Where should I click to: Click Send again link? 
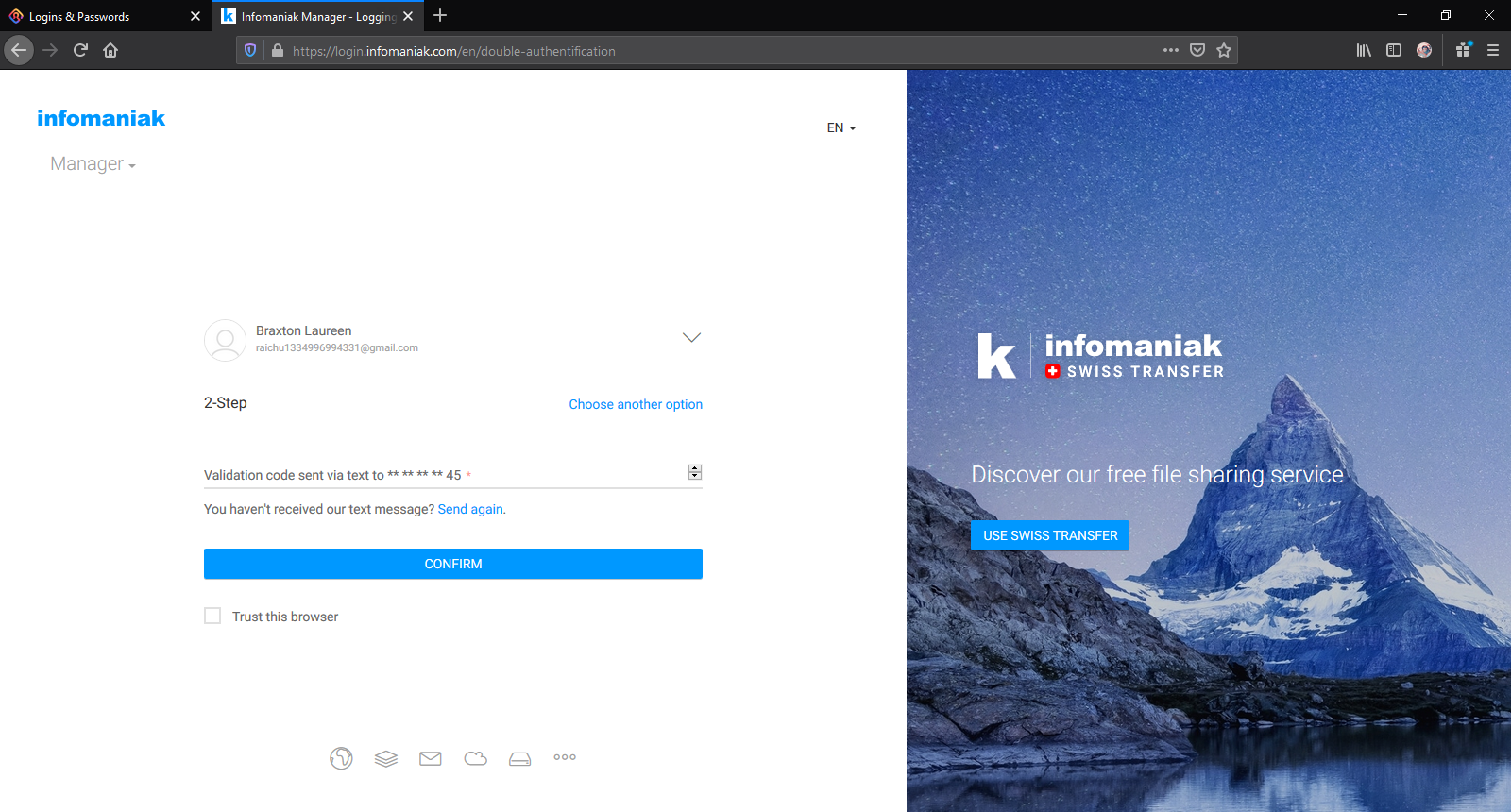pos(470,509)
